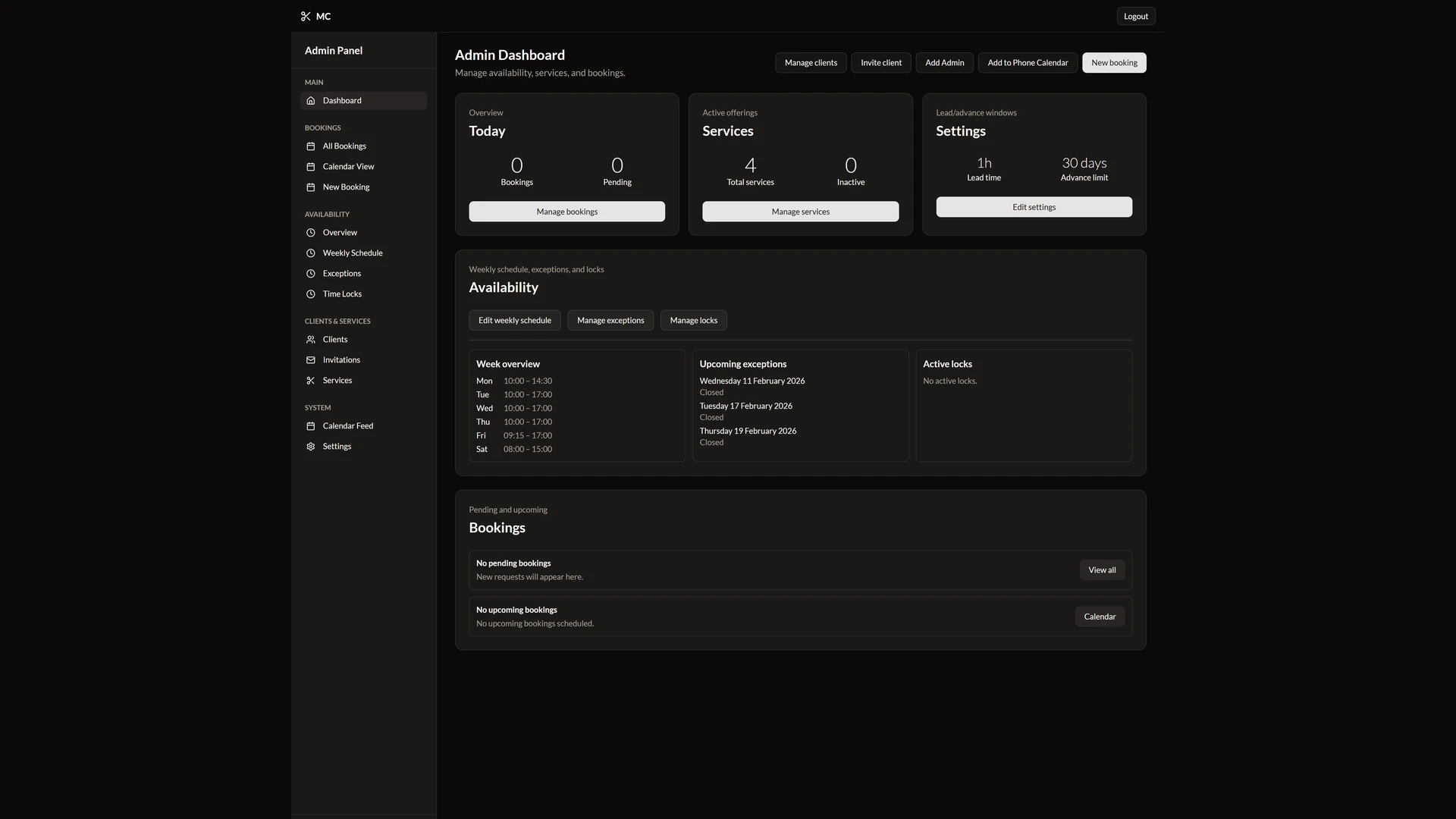Click the Manage locks button
Image resolution: width=1456 pixels, height=819 pixels.
point(693,321)
